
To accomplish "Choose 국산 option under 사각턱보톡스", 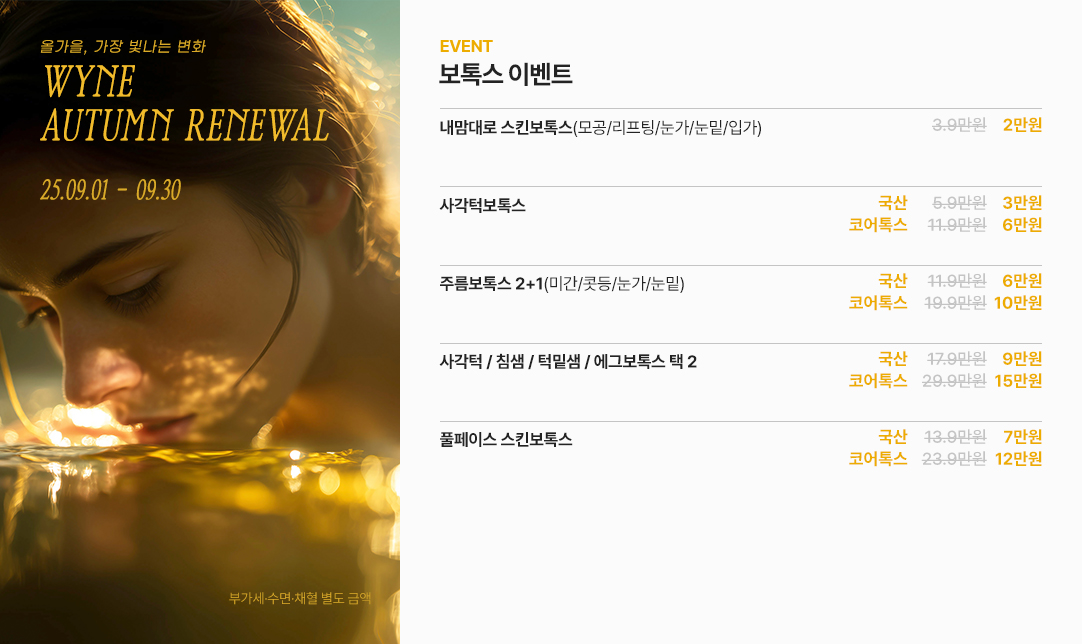I will [x=892, y=203].
